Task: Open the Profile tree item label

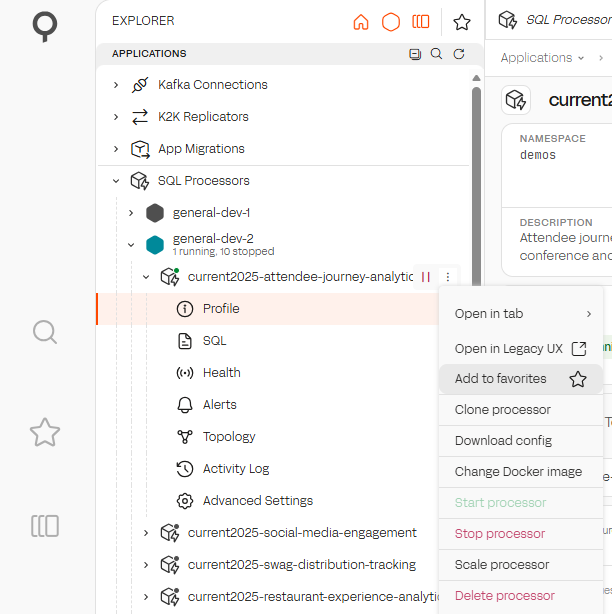Action: [x=221, y=309]
